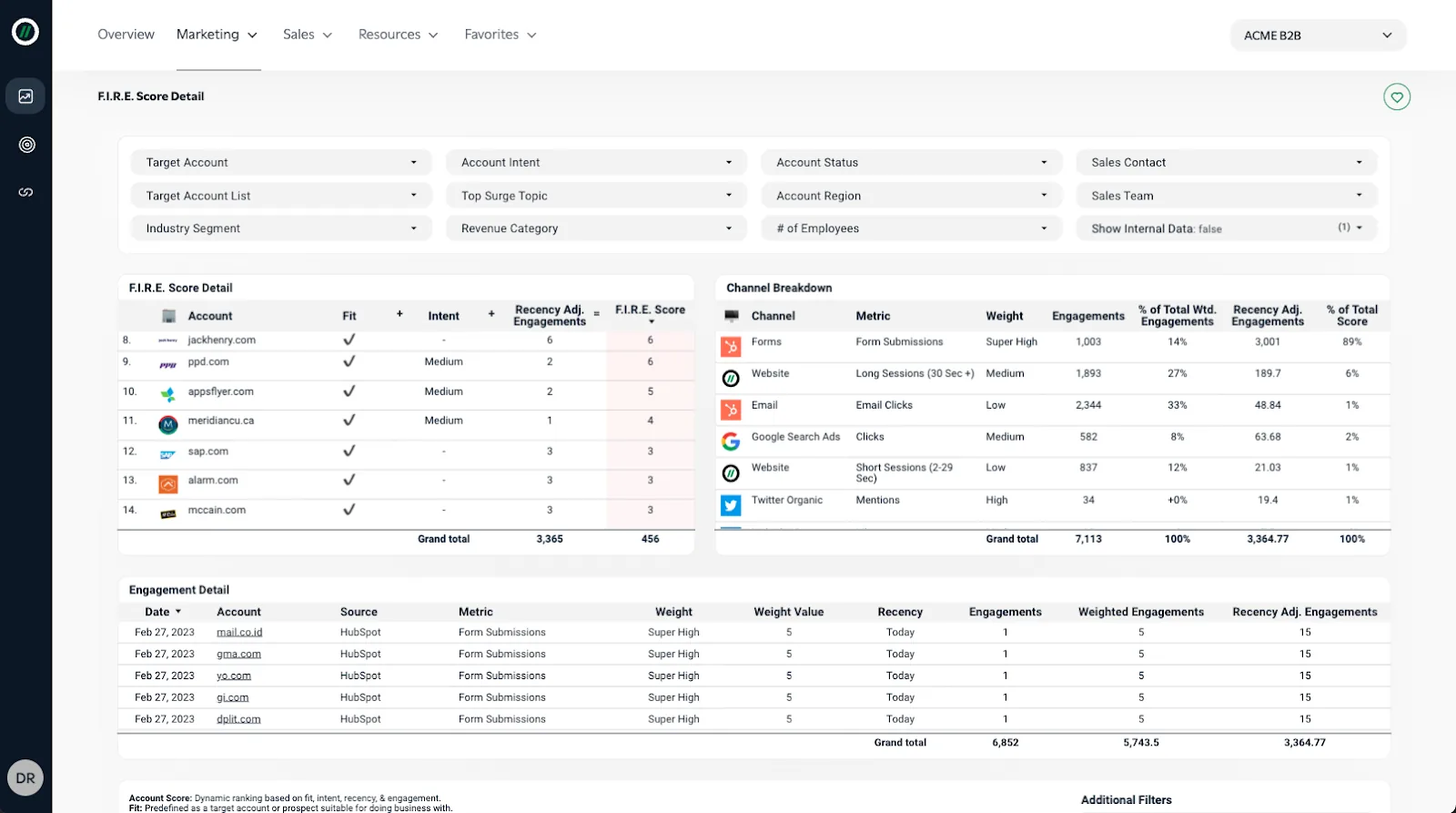This screenshot has height=813, width=1456.
Task: Click the Google Search Ads channel icon
Action: click(731, 442)
